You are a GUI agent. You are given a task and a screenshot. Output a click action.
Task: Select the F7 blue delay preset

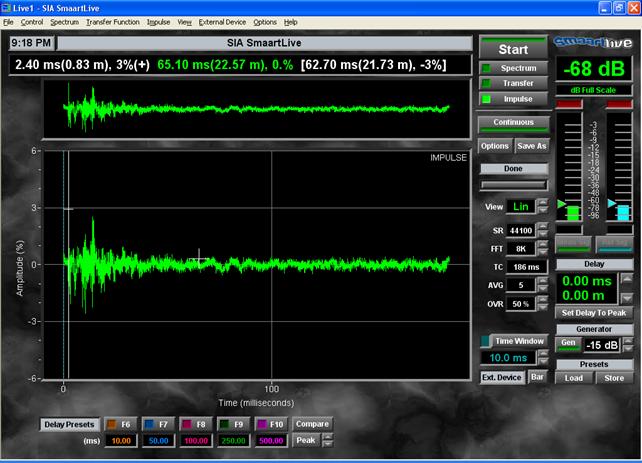pyautogui.click(x=157, y=424)
